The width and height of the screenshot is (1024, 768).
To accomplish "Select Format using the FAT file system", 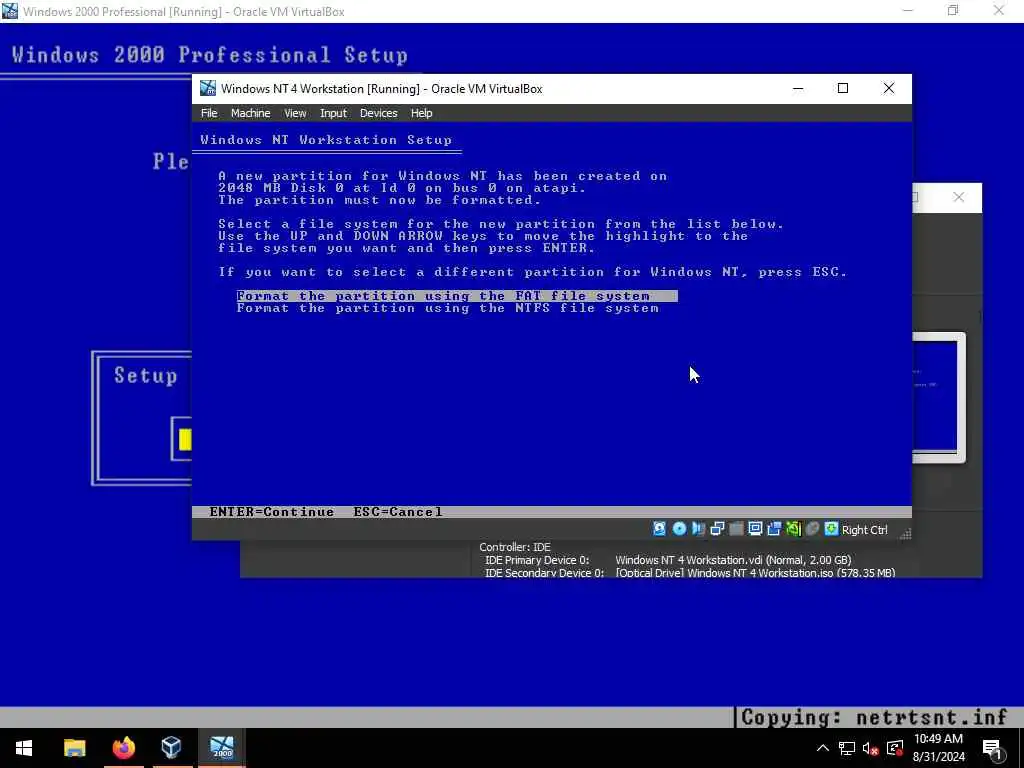I will (x=456, y=296).
